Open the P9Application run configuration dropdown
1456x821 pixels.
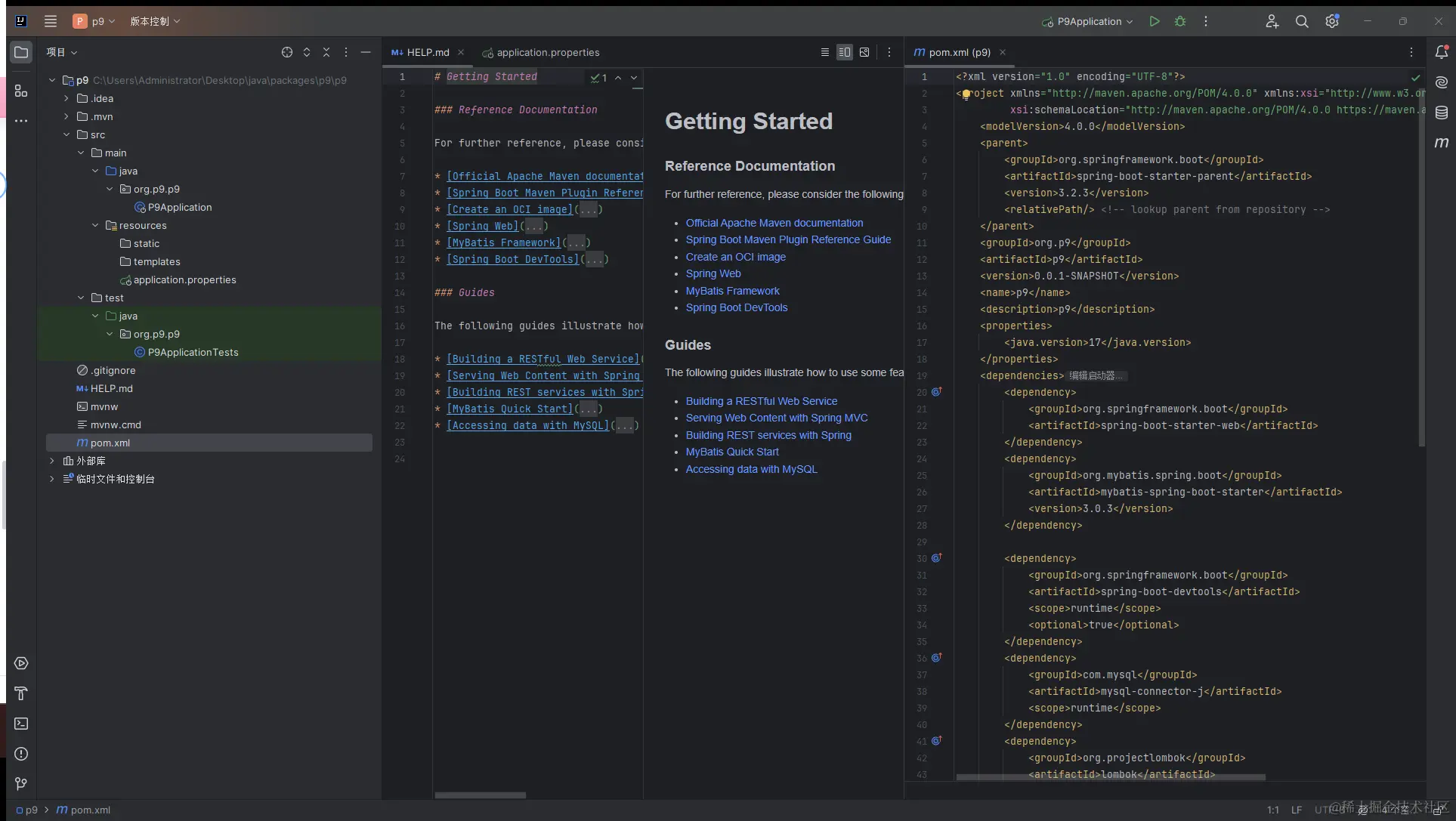pos(1087,21)
